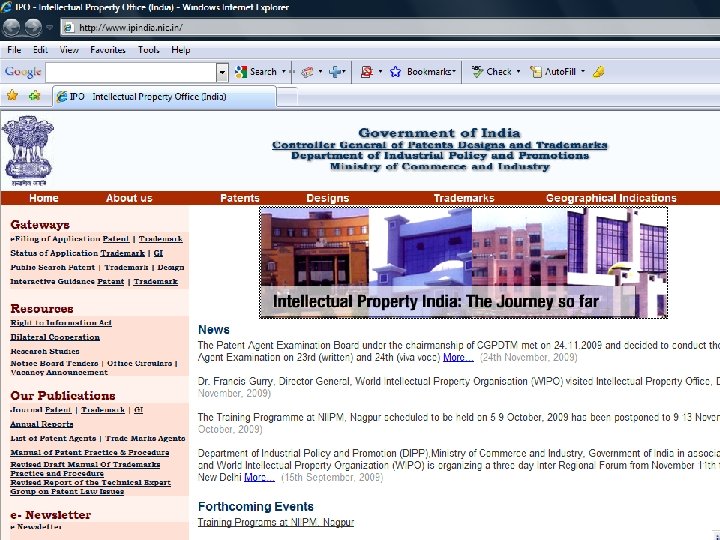Open Geographical Indications in navigation bar
Viewport: 720px width, 540px height.
click(x=611, y=198)
